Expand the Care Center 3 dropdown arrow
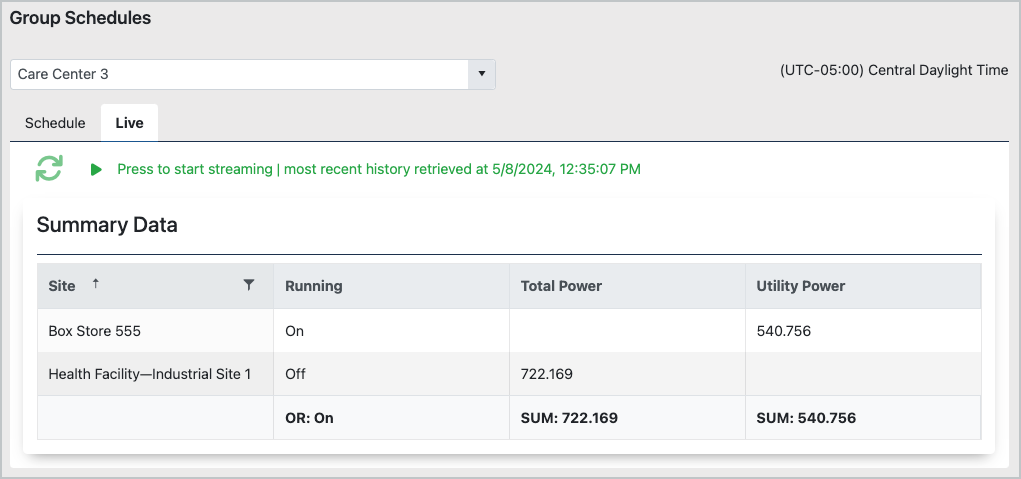 coord(481,74)
